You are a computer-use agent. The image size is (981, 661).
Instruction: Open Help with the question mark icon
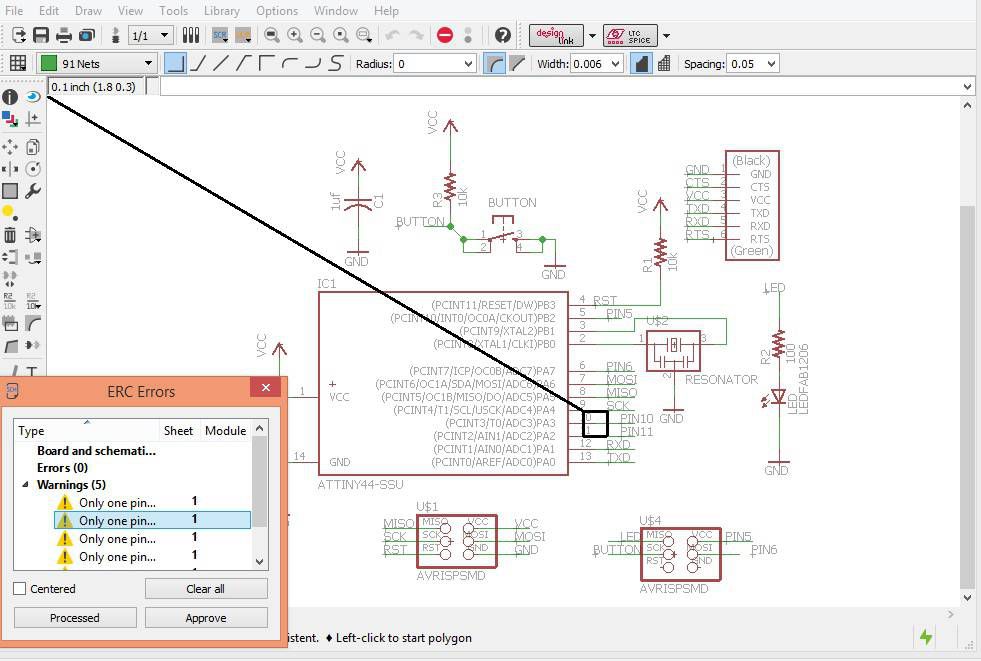coord(502,36)
